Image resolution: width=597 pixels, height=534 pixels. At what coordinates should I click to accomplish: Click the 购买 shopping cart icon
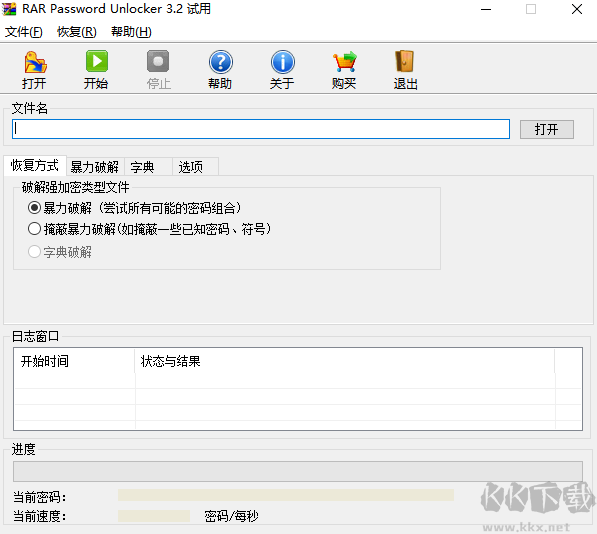[345, 62]
